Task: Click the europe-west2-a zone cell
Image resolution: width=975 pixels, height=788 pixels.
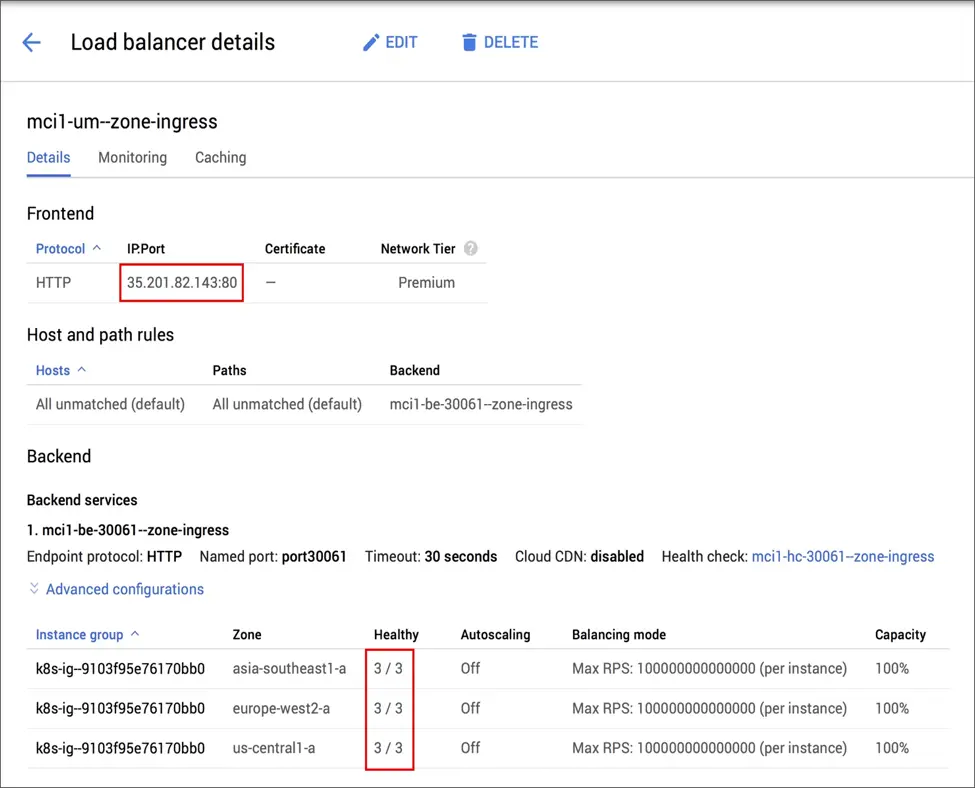Action: click(281, 708)
